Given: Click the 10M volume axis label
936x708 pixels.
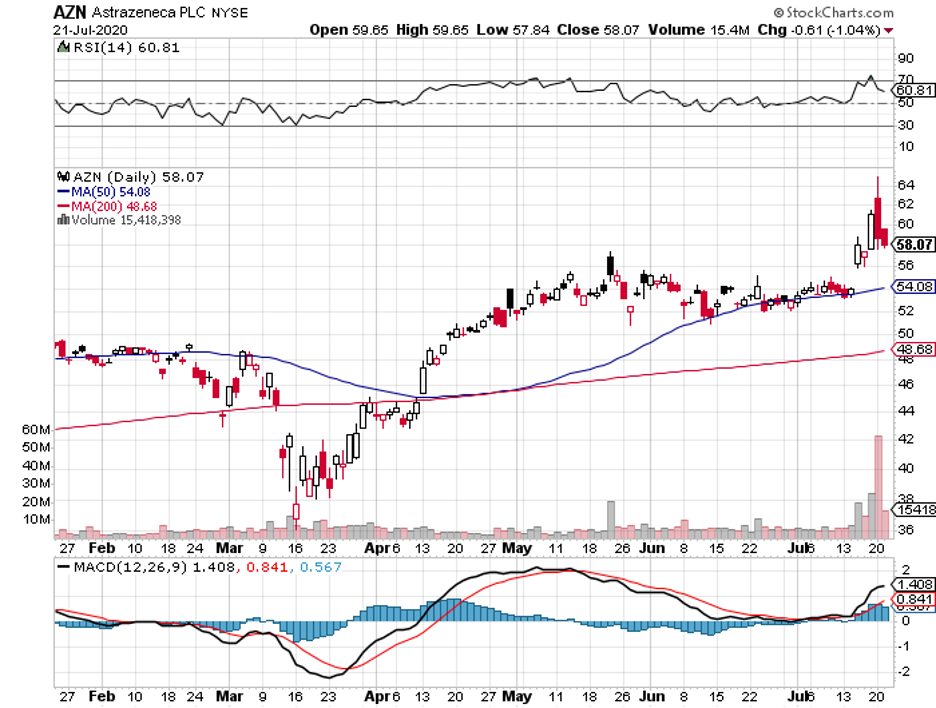Looking at the screenshot, I should click(x=37, y=519).
